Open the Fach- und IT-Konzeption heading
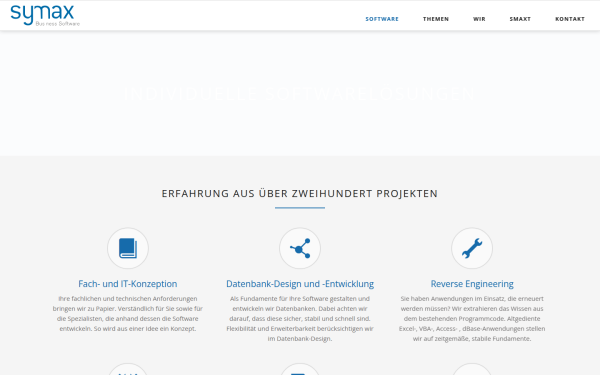600x375 pixels. (x=128, y=284)
